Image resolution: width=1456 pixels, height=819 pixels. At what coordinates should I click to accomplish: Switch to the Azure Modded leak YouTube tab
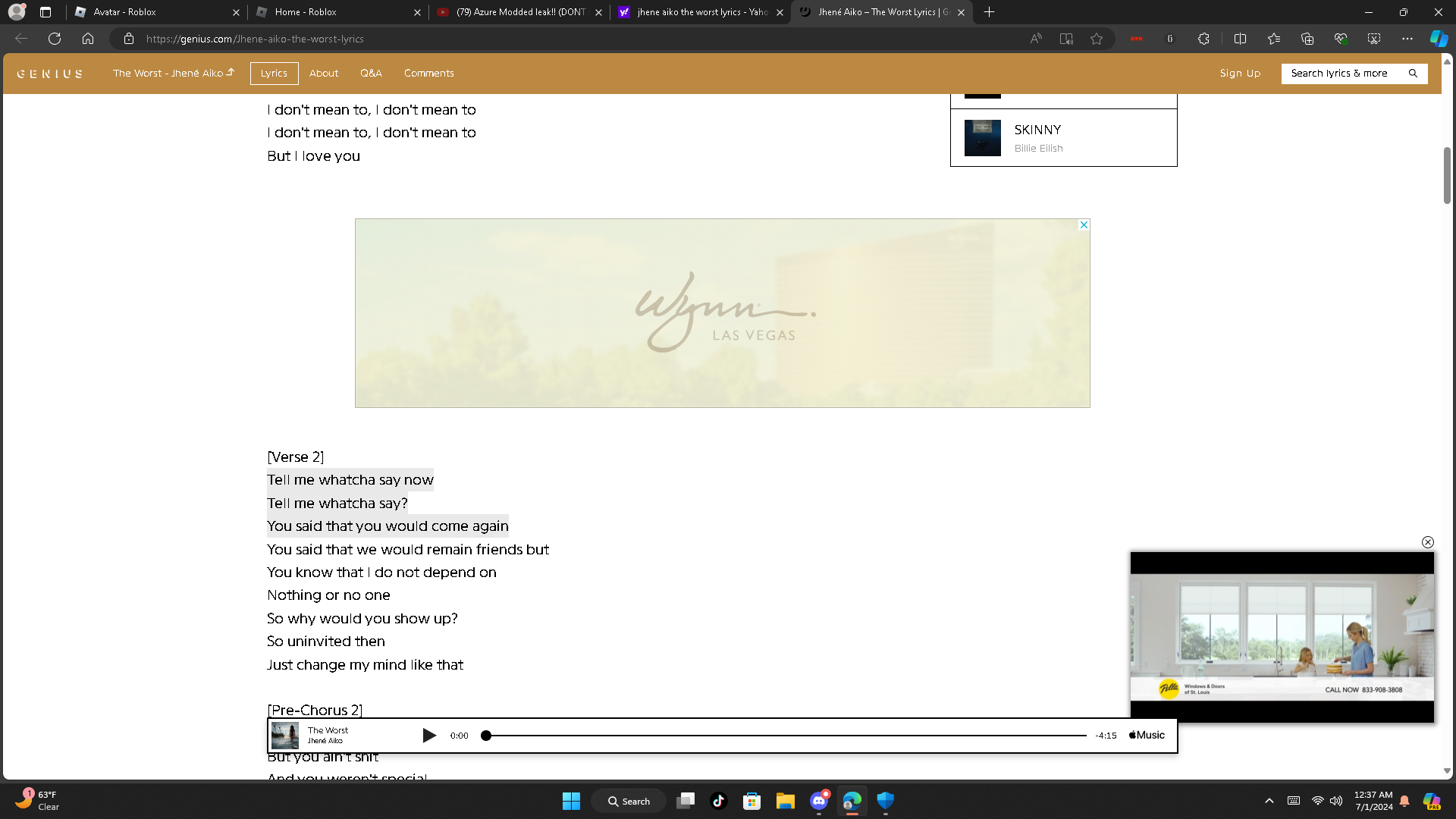point(519,12)
